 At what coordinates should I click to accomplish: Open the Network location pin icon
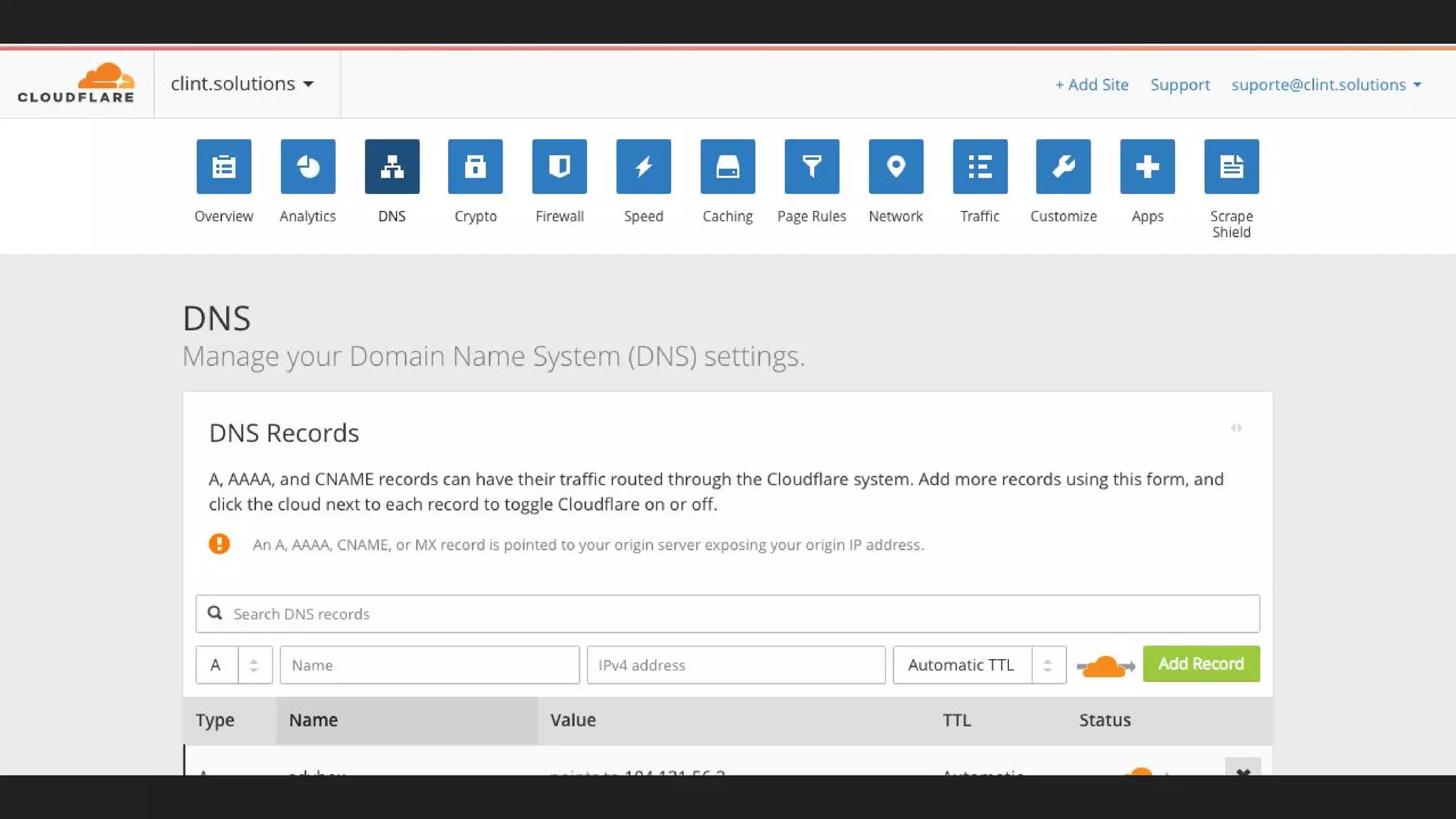pyautogui.click(x=896, y=166)
